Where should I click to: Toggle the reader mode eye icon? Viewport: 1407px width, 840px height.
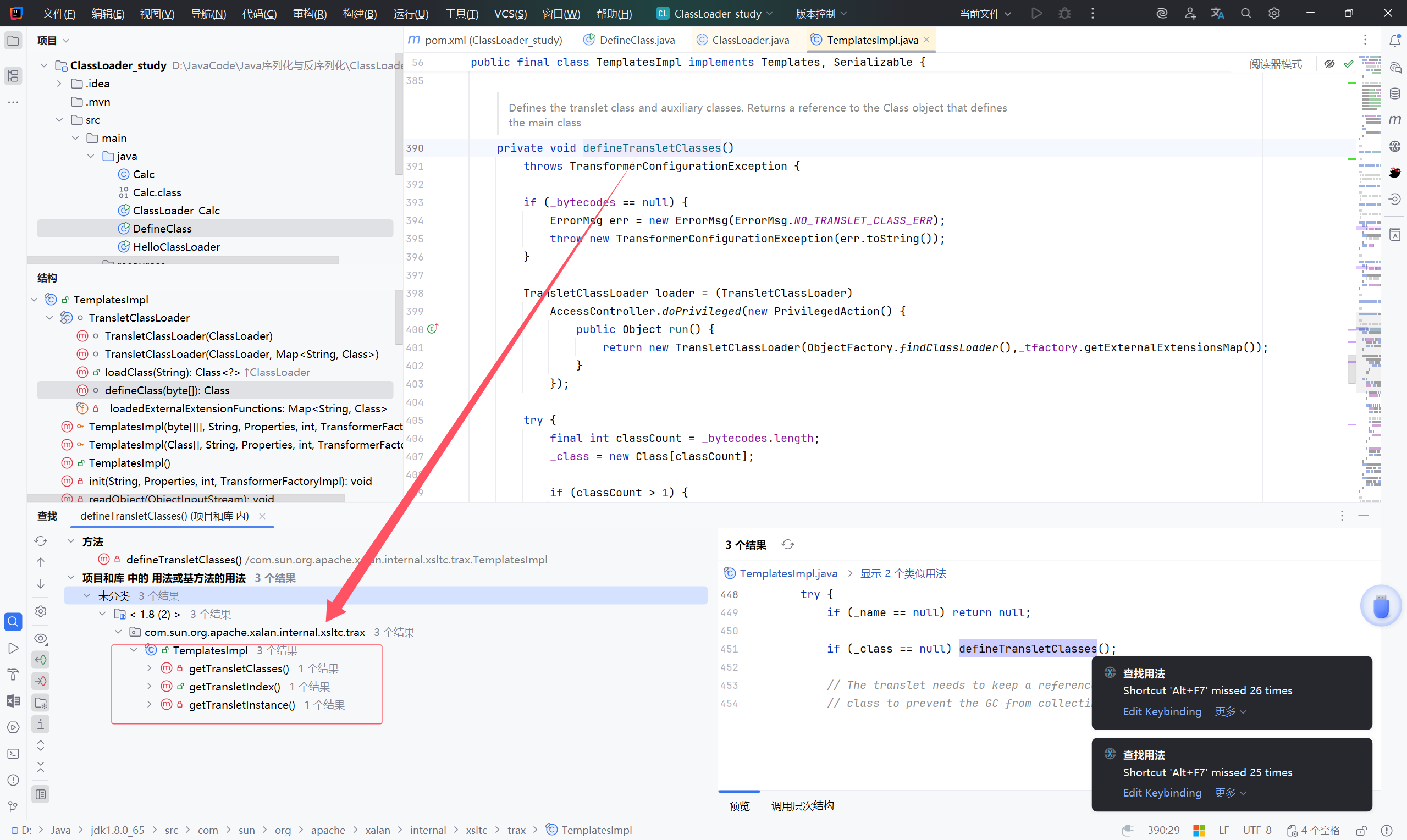(x=1329, y=64)
